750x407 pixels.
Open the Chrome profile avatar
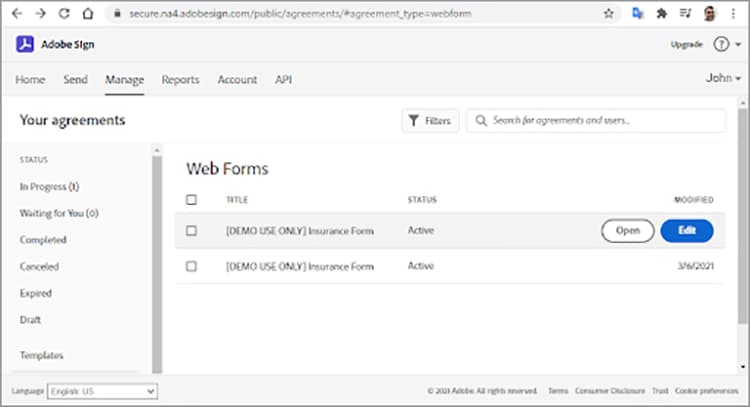710,13
